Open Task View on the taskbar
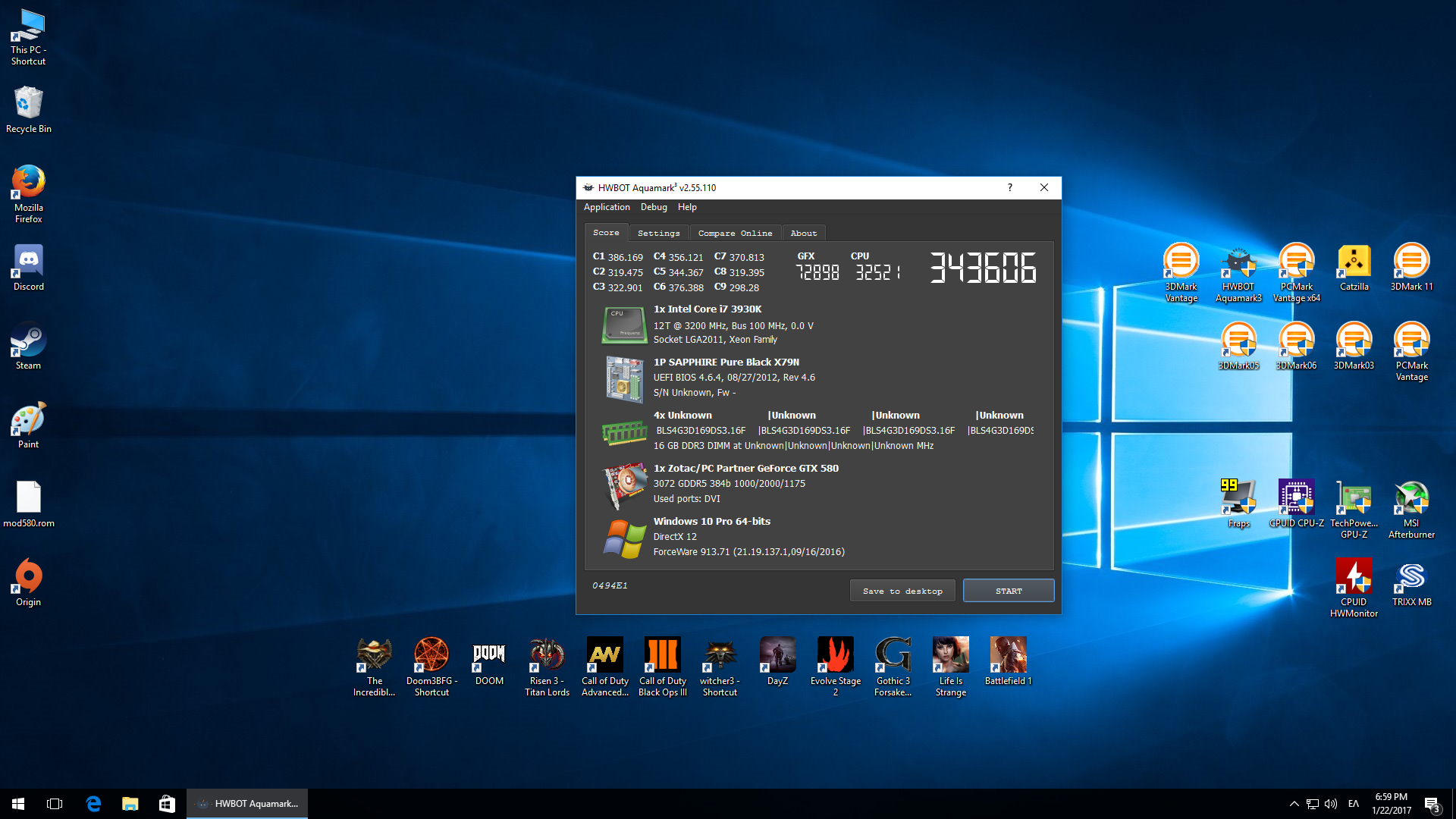 click(55, 804)
